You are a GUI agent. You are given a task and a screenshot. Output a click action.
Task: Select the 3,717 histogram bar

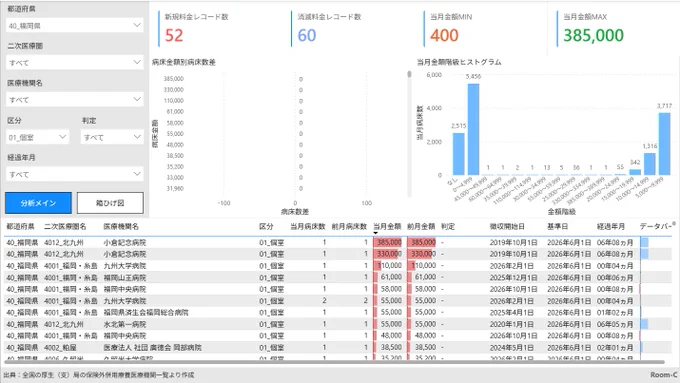pos(664,144)
